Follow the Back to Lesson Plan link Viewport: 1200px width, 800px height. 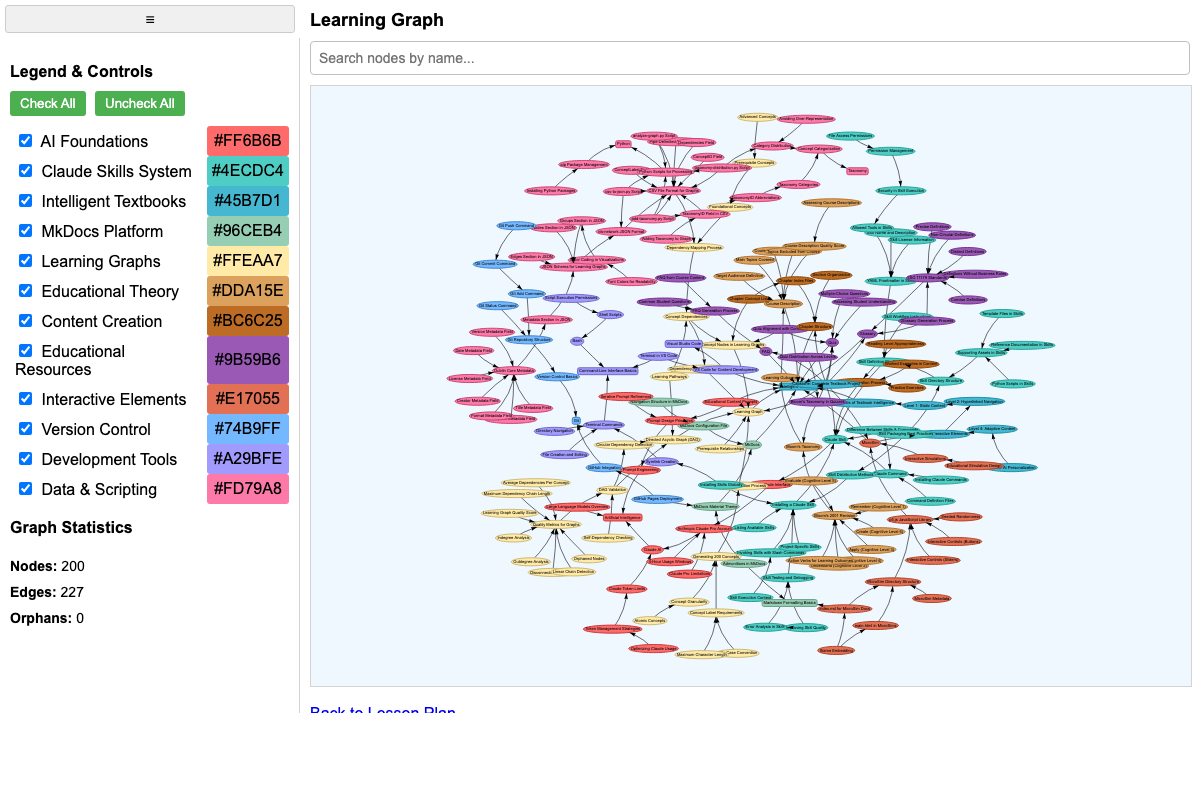coord(382,712)
